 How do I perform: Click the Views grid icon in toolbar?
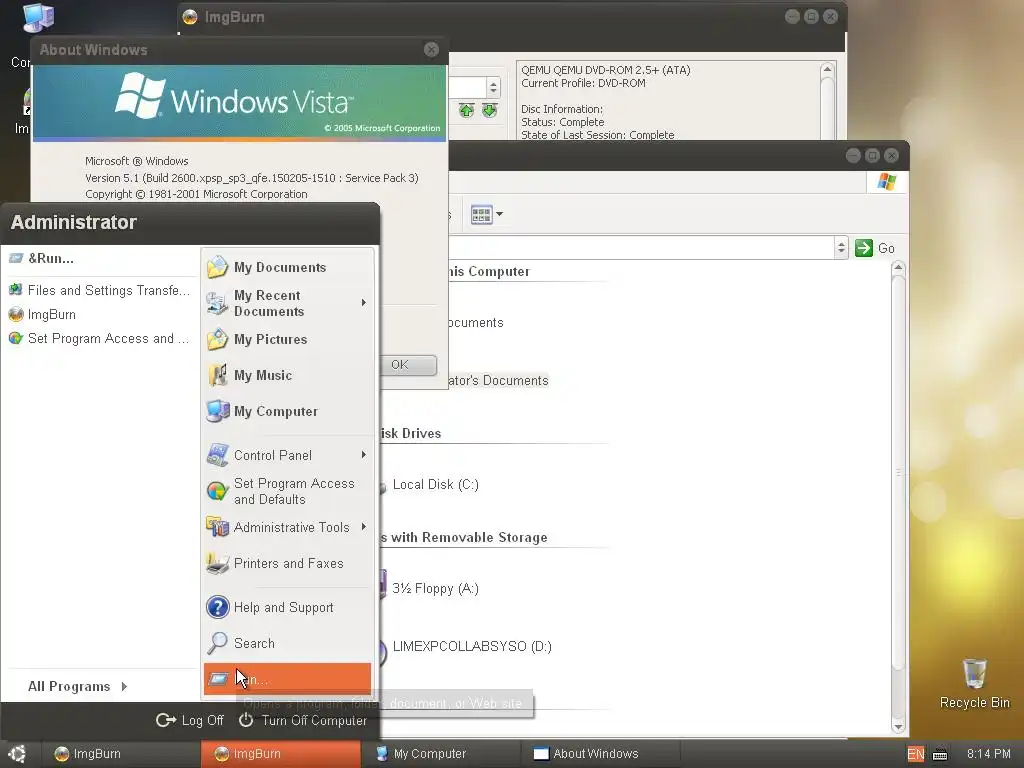pyautogui.click(x=481, y=214)
